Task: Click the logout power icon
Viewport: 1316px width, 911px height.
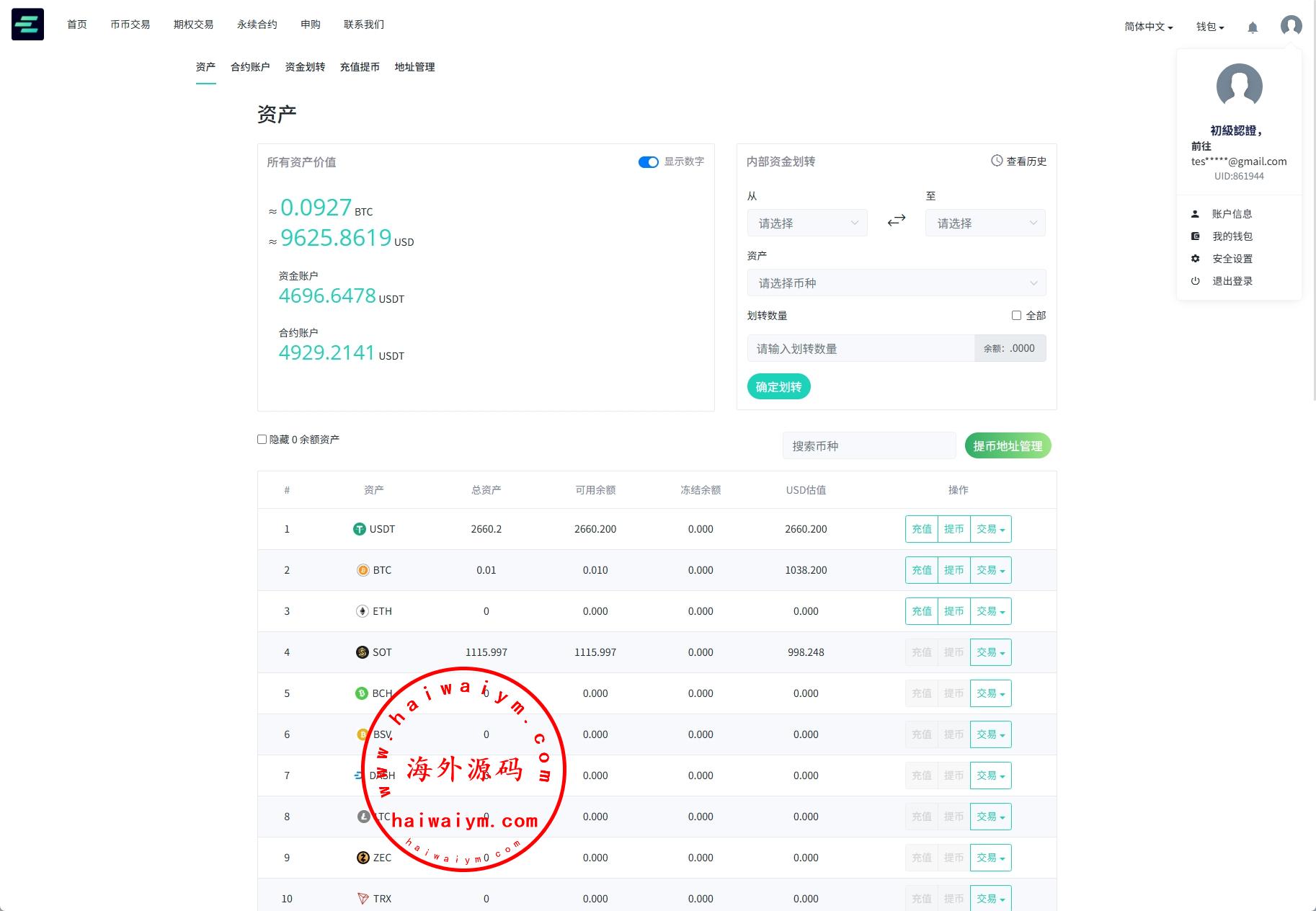Action: 1195,281
